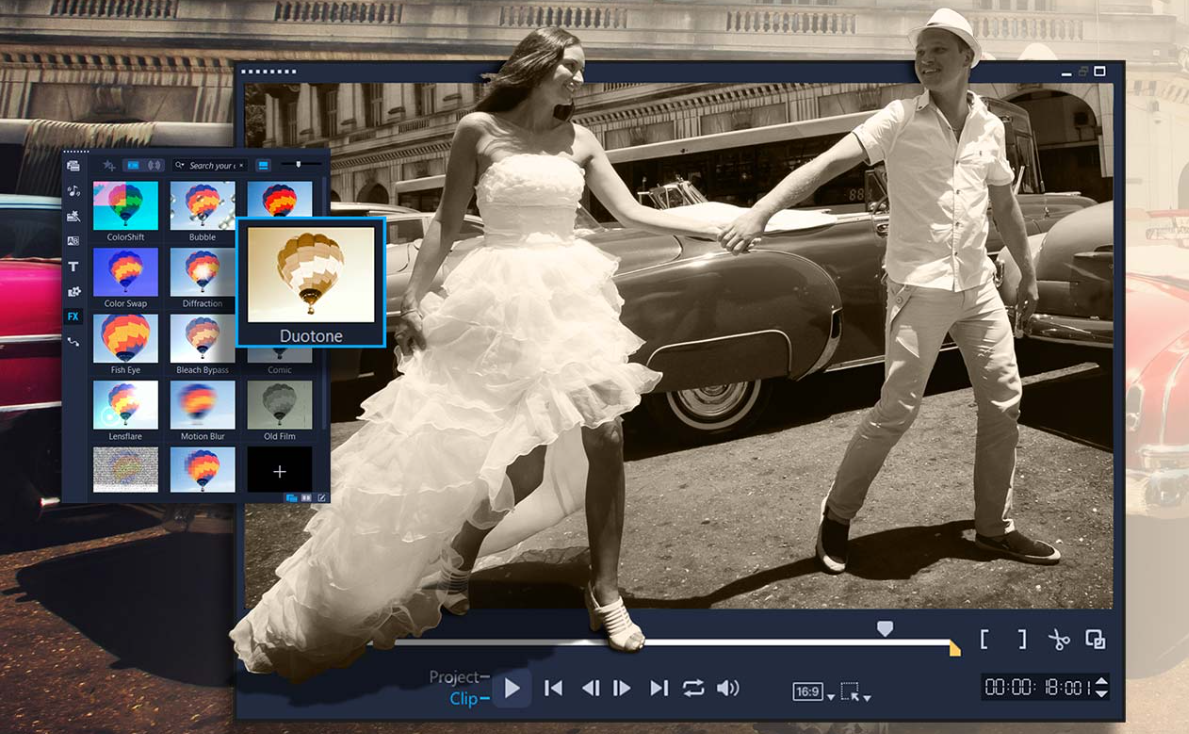The width and height of the screenshot is (1189, 734).
Task: Set the mark-in left bracket
Action: (985, 640)
